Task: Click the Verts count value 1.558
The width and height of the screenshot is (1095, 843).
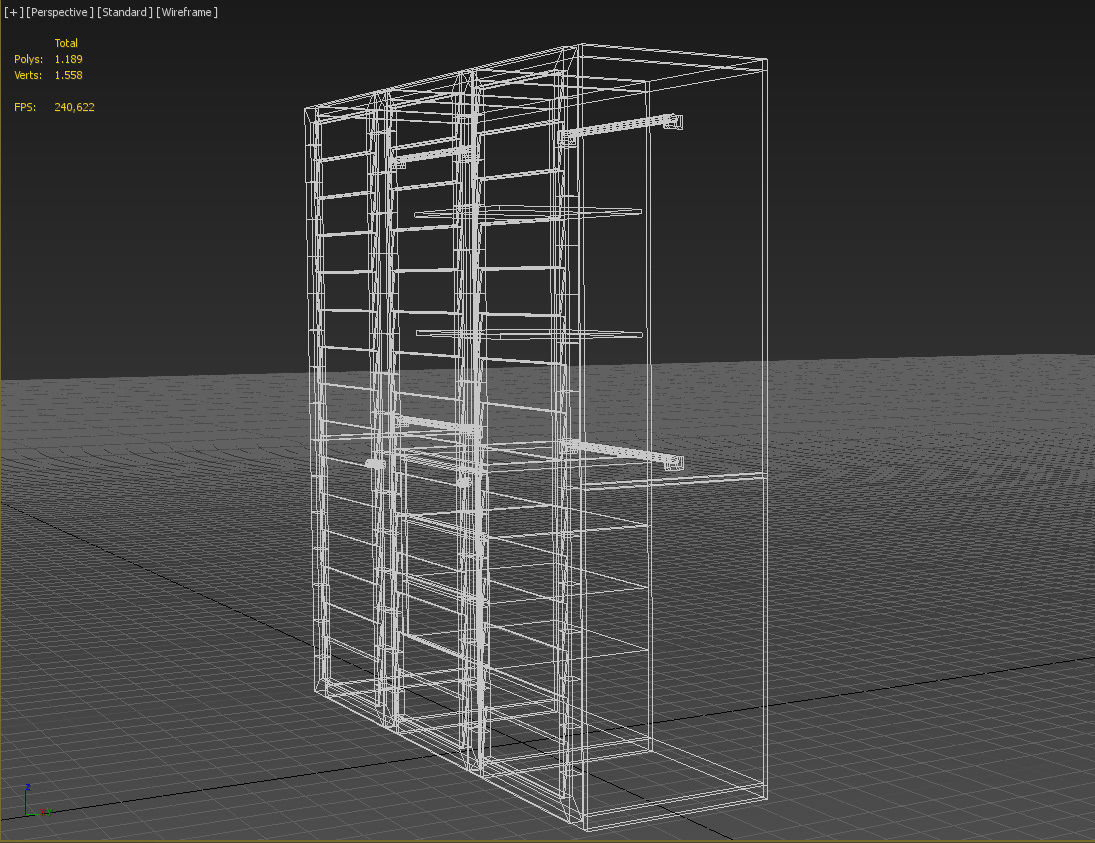Action: coord(68,75)
